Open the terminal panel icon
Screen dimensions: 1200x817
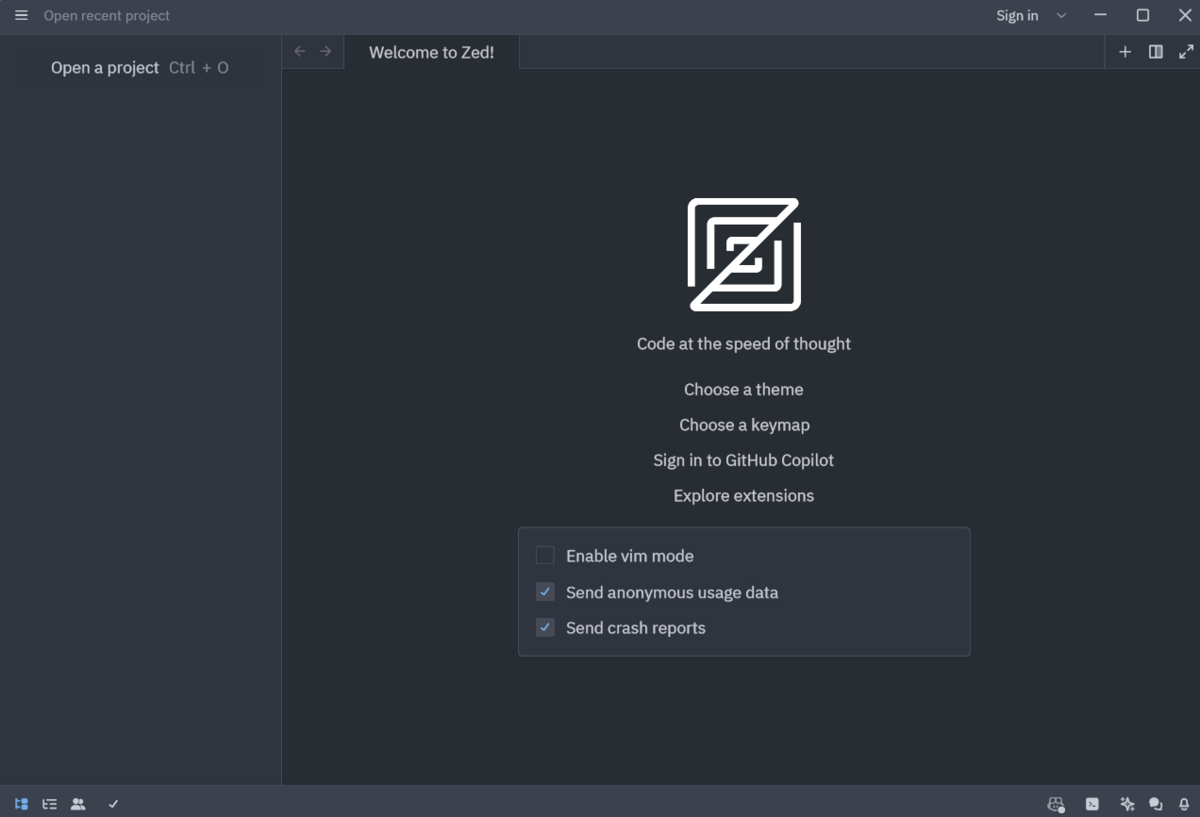pos(1091,803)
